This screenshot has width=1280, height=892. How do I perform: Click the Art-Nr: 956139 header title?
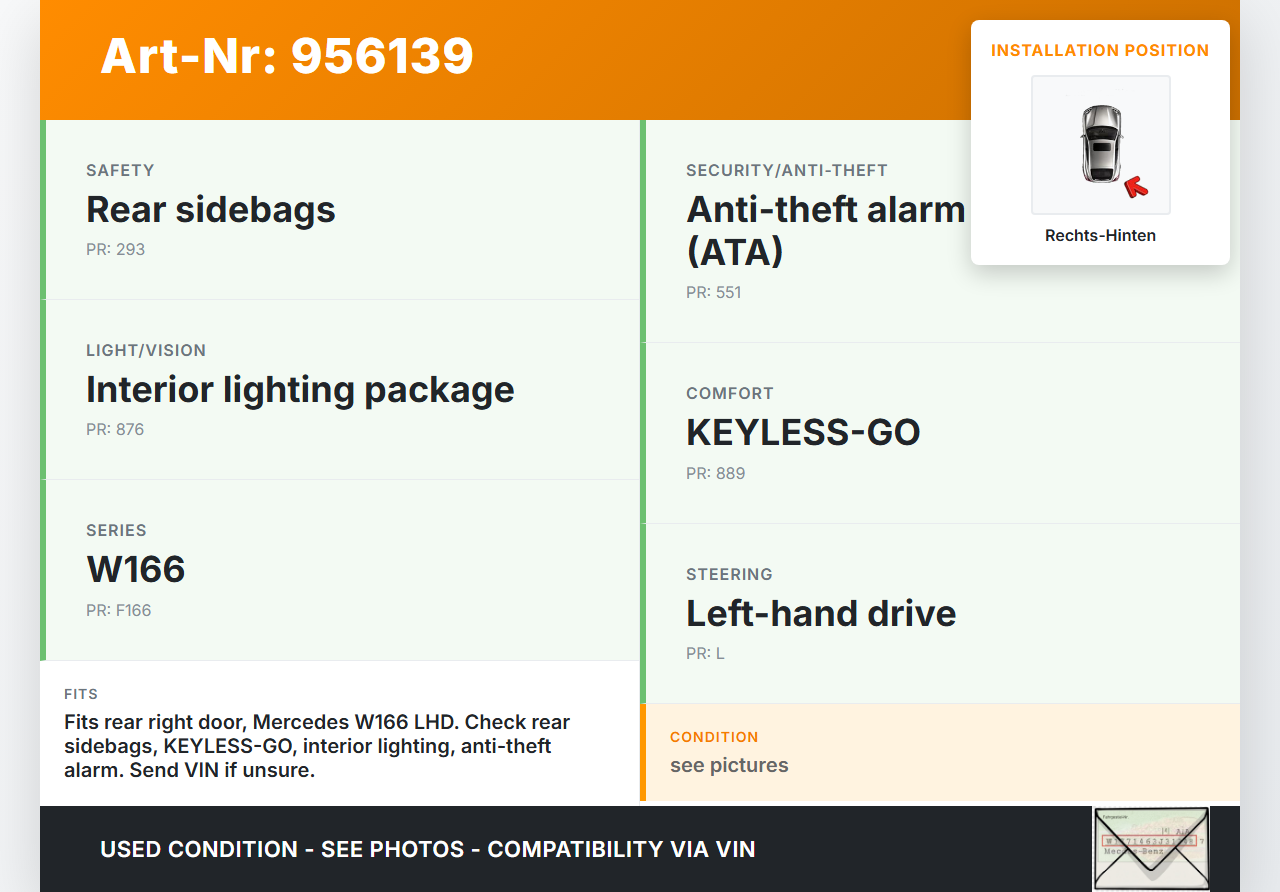(287, 56)
